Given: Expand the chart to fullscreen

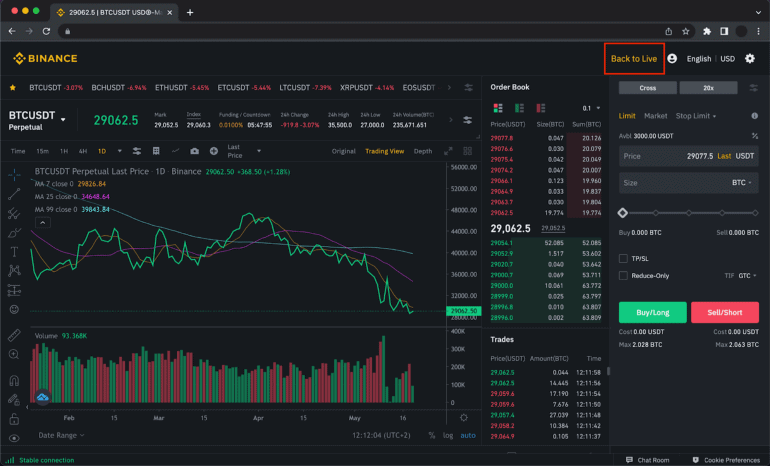Looking at the screenshot, I should 448,151.
